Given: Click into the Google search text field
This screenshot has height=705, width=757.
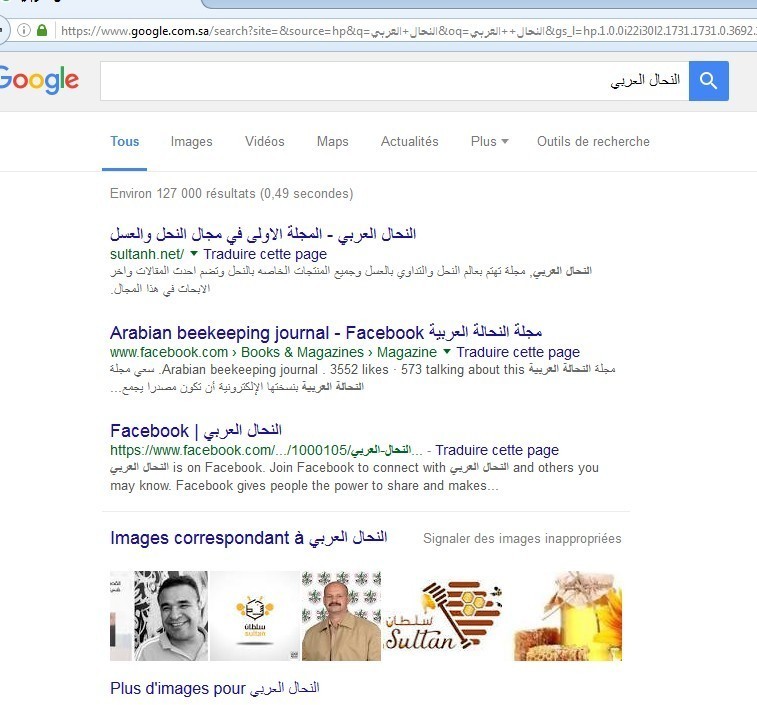Looking at the screenshot, I should [x=394, y=81].
